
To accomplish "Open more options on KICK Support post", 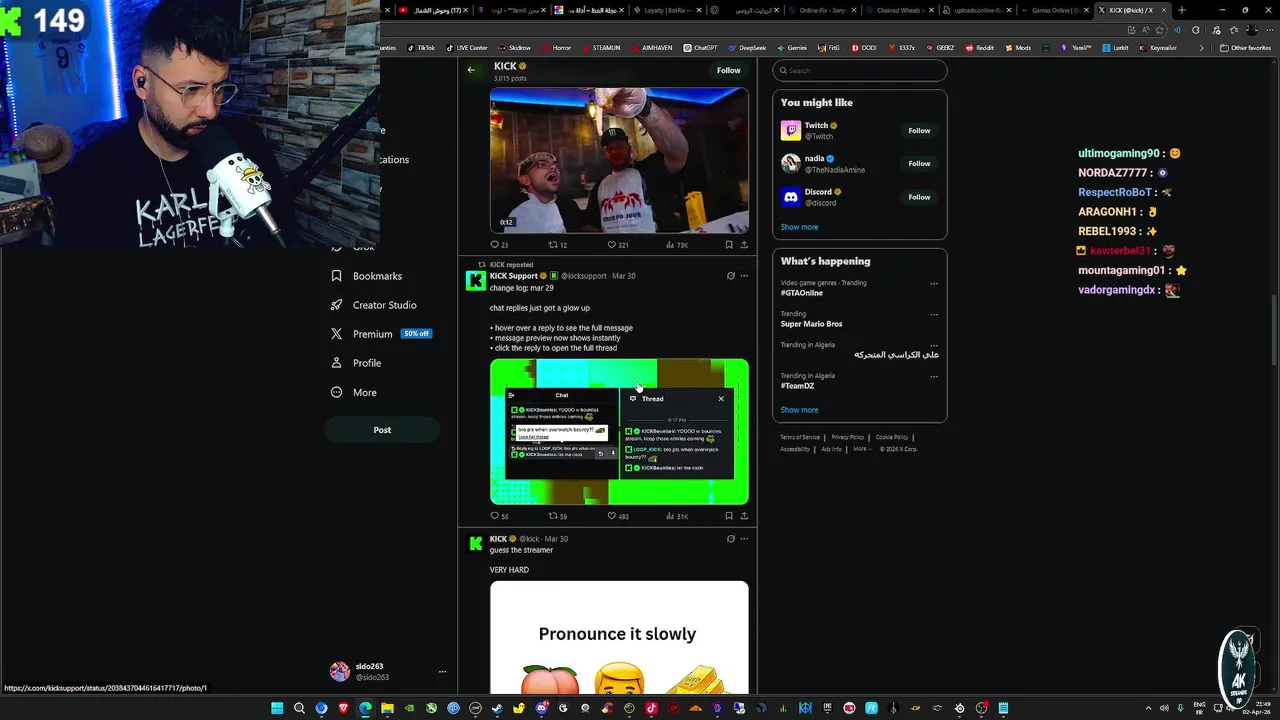I will 743,276.
